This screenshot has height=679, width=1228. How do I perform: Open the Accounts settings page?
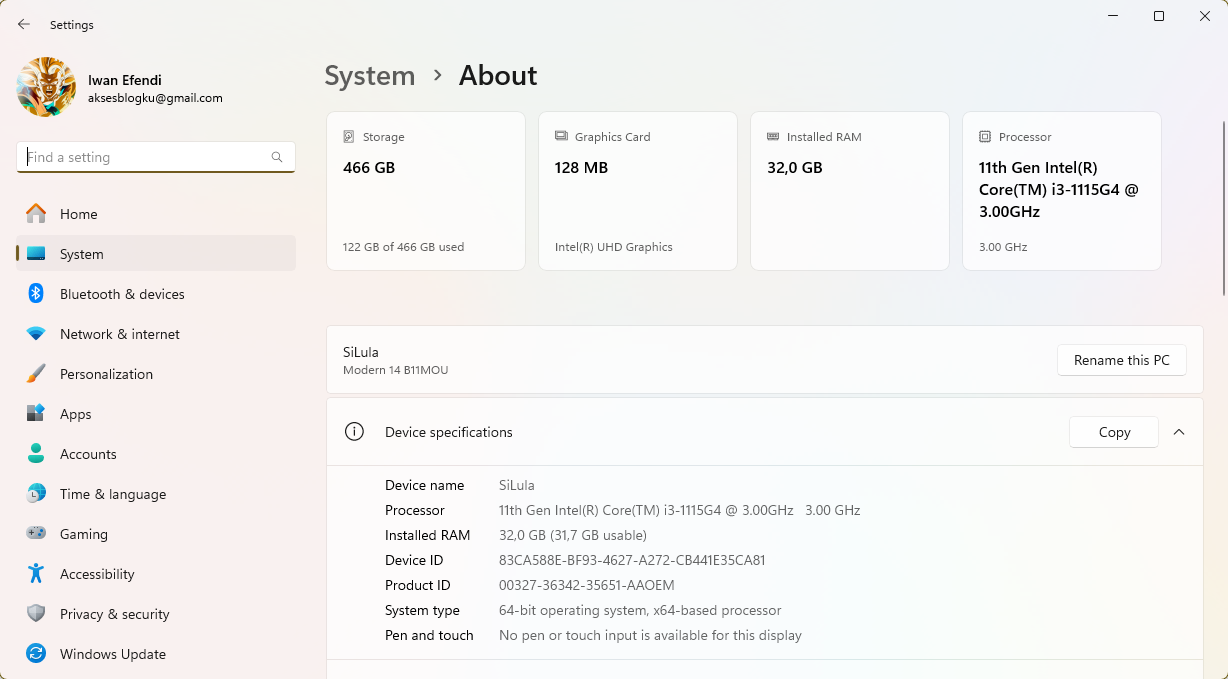(x=156, y=454)
